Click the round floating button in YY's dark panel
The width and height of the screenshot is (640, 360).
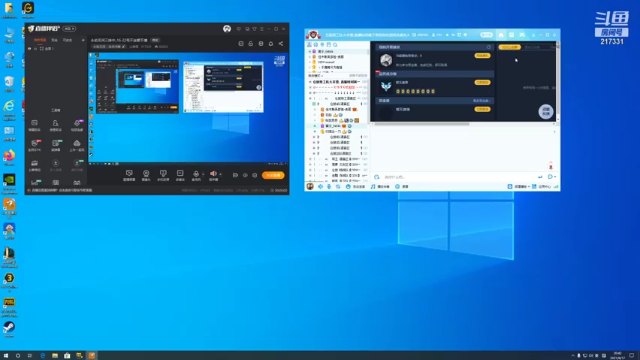pos(546,111)
